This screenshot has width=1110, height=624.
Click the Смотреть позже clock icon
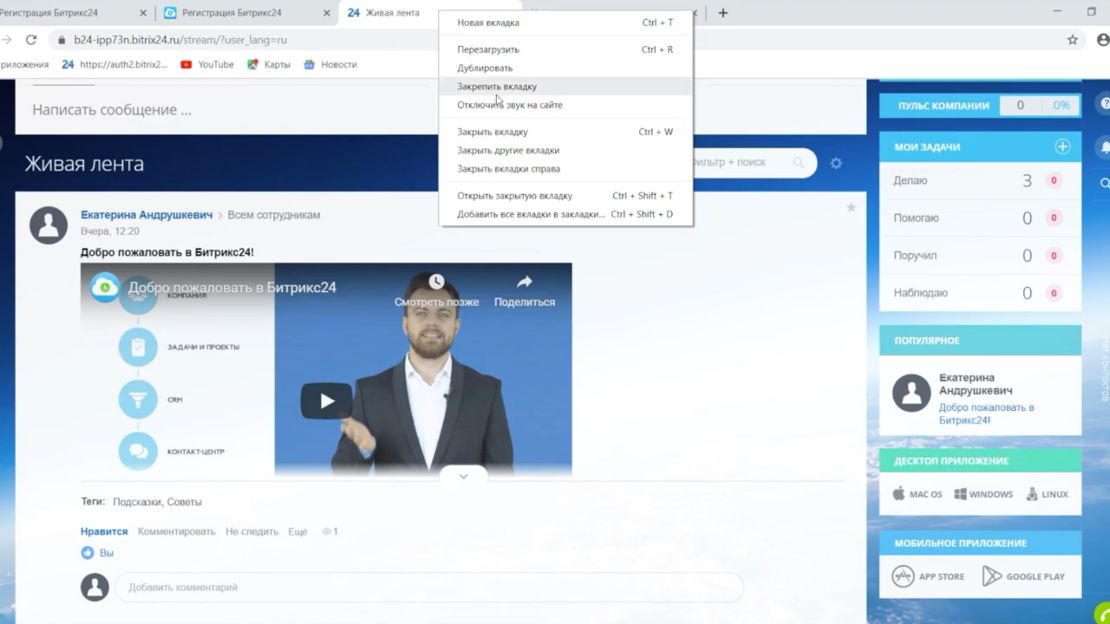436,281
